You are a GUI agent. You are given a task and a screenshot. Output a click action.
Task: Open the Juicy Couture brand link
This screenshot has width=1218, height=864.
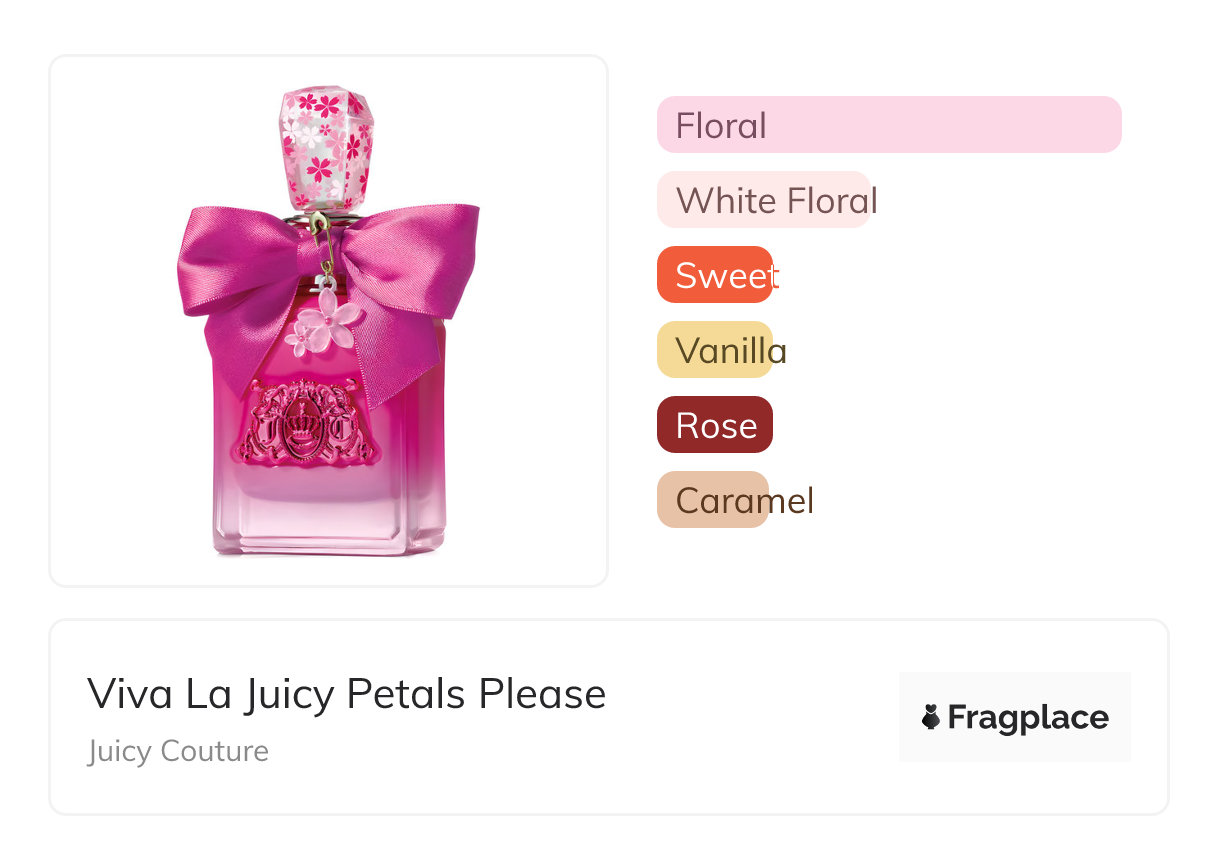[178, 751]
